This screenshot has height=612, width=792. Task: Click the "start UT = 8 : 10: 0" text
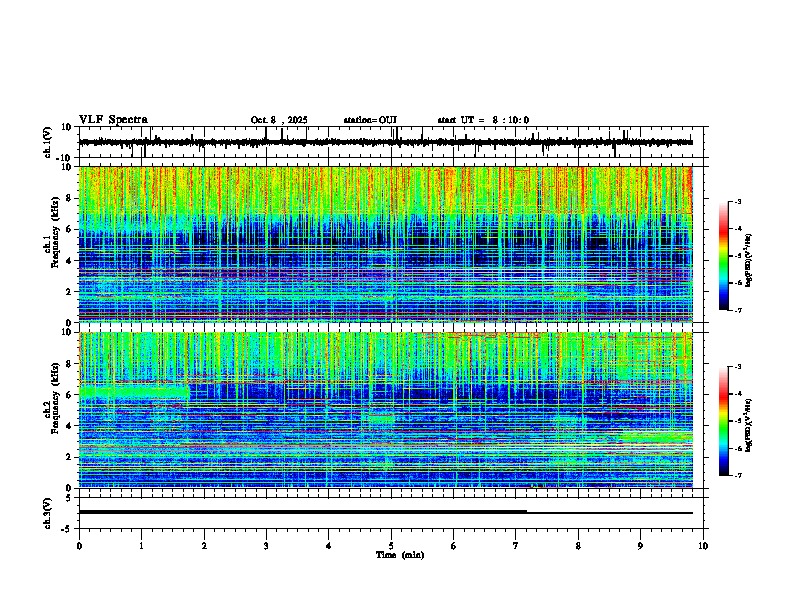pos(483,120)
